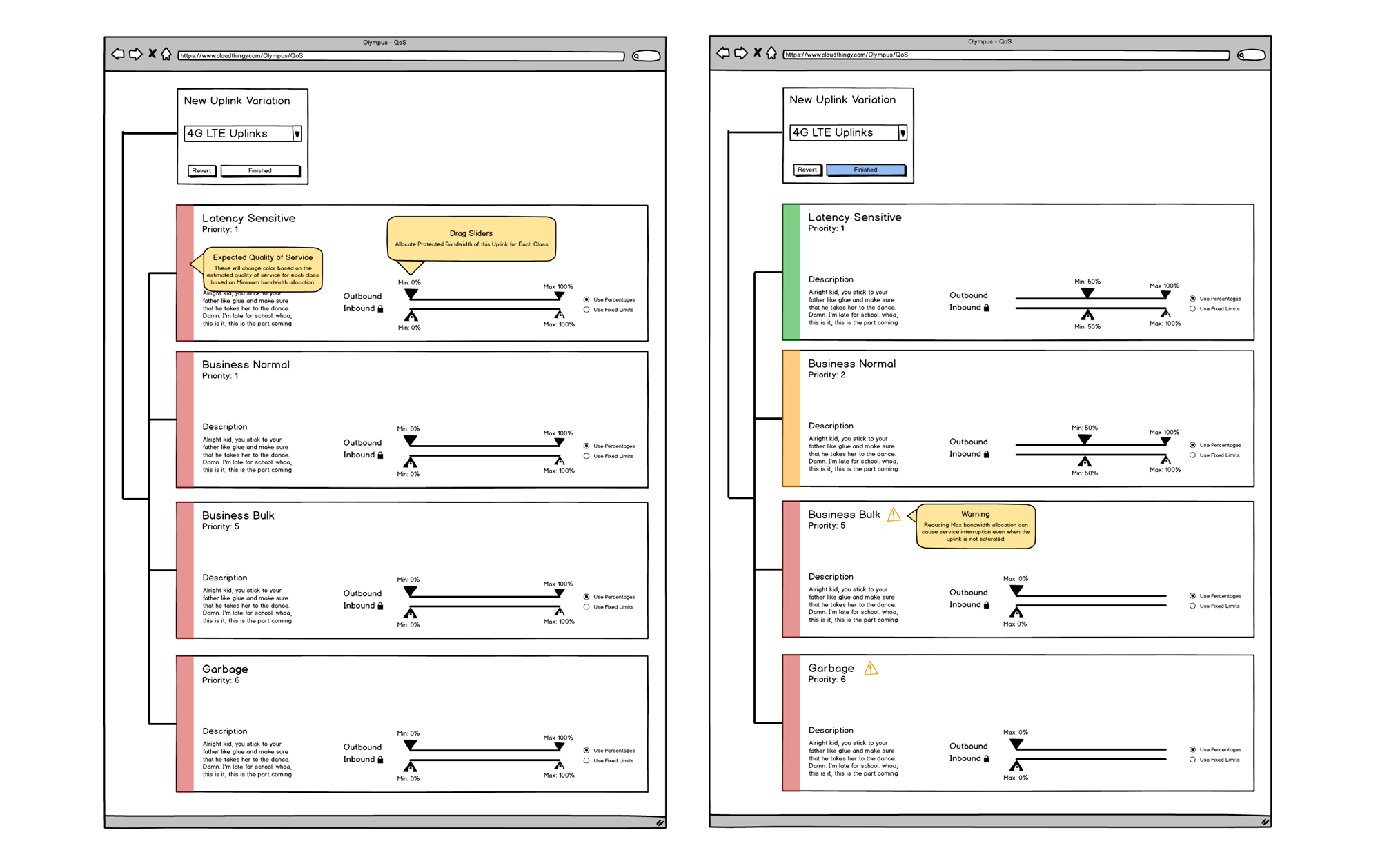1380x868 pixels.
Task: Click stop X icon in left browser window
Action: point(152,54)
